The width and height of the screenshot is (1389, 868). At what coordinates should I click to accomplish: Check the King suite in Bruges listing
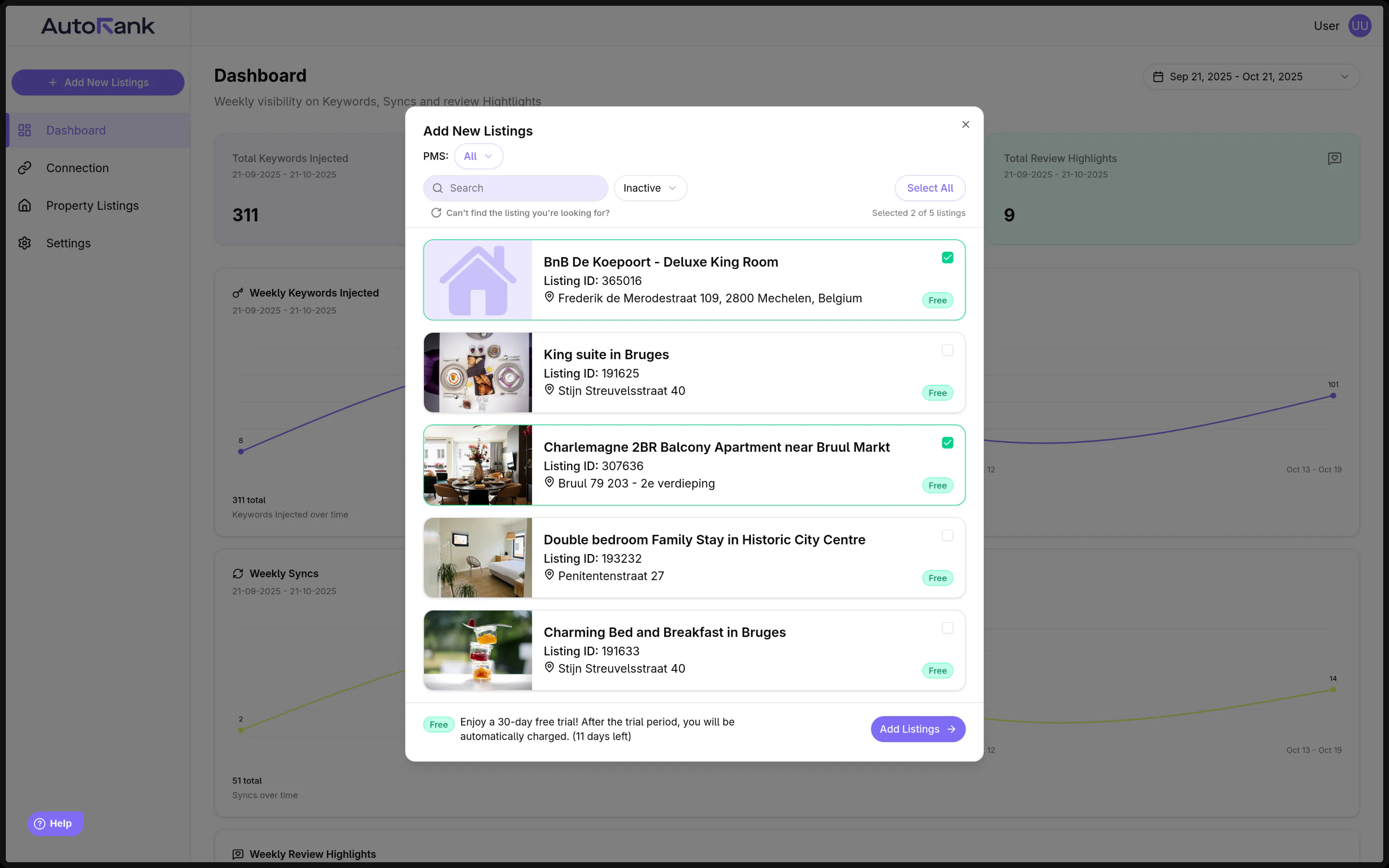[948, 350]
